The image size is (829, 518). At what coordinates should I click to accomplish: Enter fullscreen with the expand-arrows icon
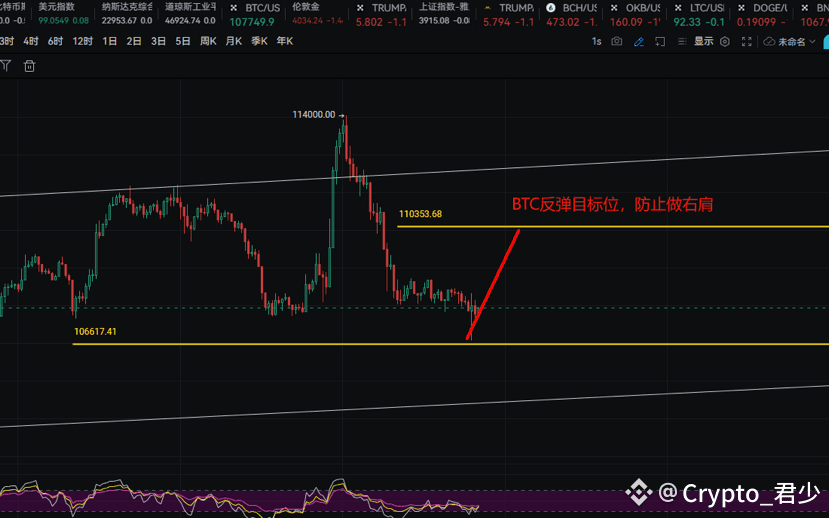tap(747, 41)
